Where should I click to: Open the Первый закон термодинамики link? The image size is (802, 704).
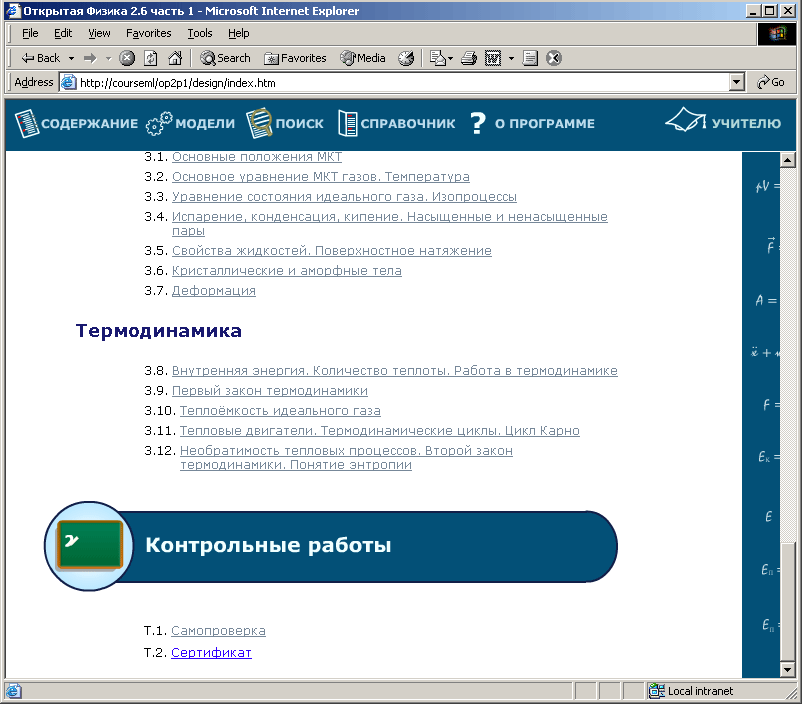[x=270, y=391]
